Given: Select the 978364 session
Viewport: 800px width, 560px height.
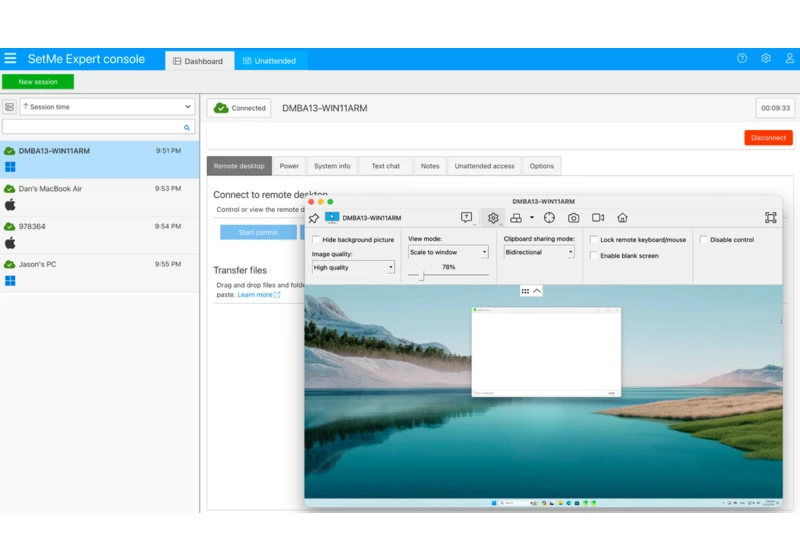Looking at the screenshot, I should (99, 235).
